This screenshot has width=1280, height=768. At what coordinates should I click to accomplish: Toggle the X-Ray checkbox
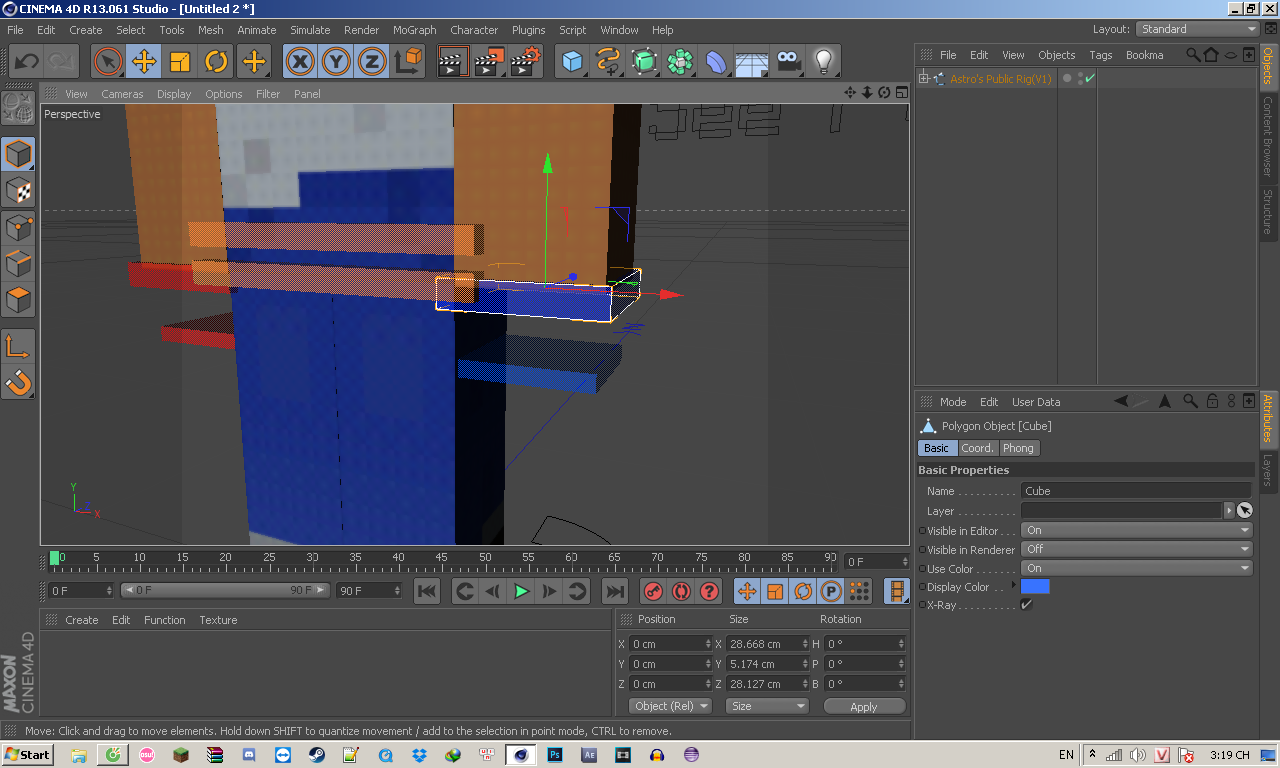tap(1026, 605)
